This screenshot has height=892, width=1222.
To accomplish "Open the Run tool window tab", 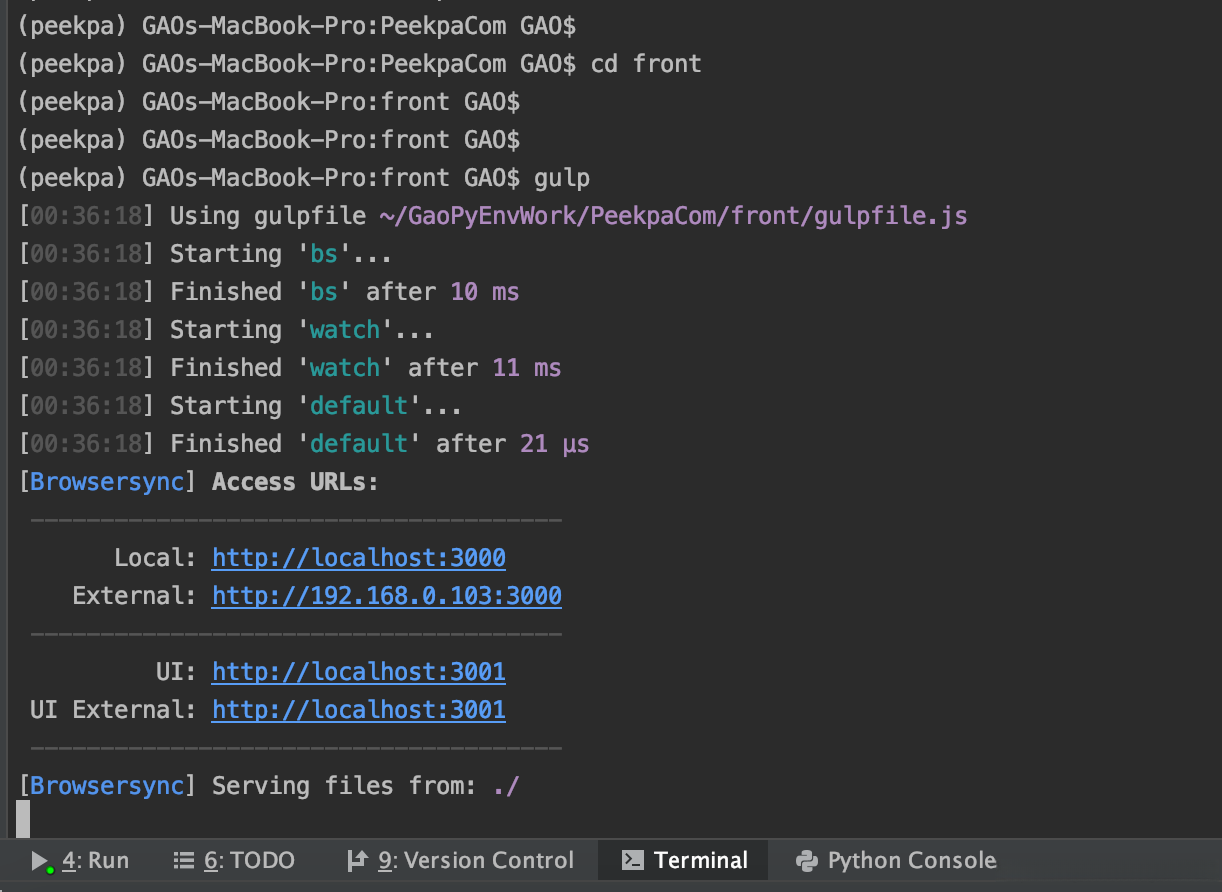I will [x=96, y=861].
